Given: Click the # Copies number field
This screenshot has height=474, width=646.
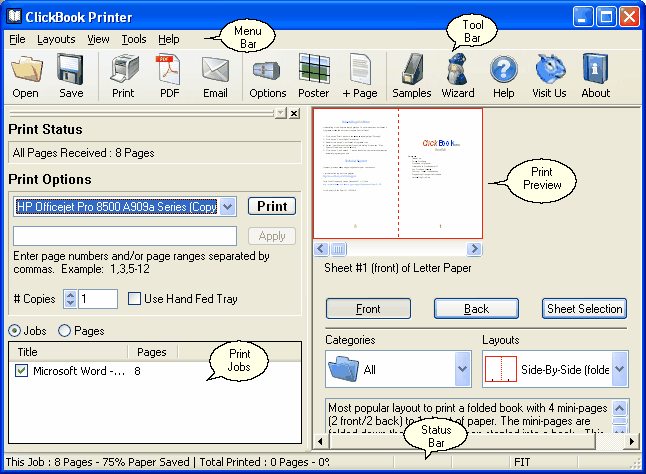Looking at the screenshot, I should [98, 299].
